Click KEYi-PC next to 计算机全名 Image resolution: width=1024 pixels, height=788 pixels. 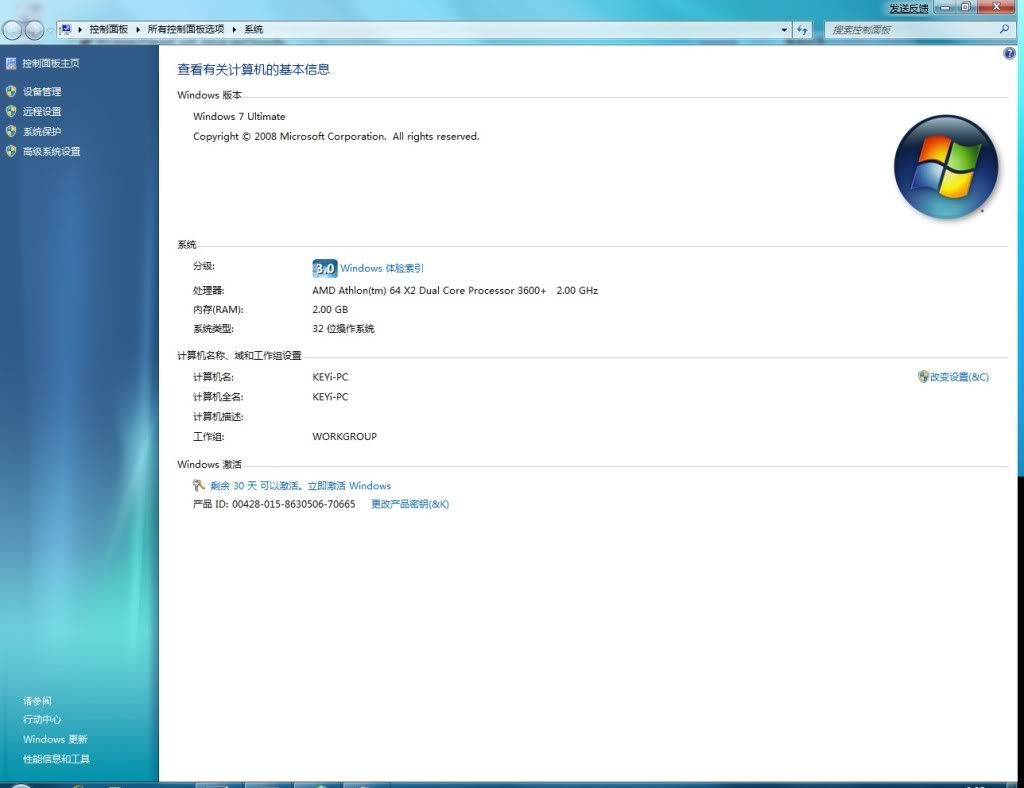tap(330, 397)
